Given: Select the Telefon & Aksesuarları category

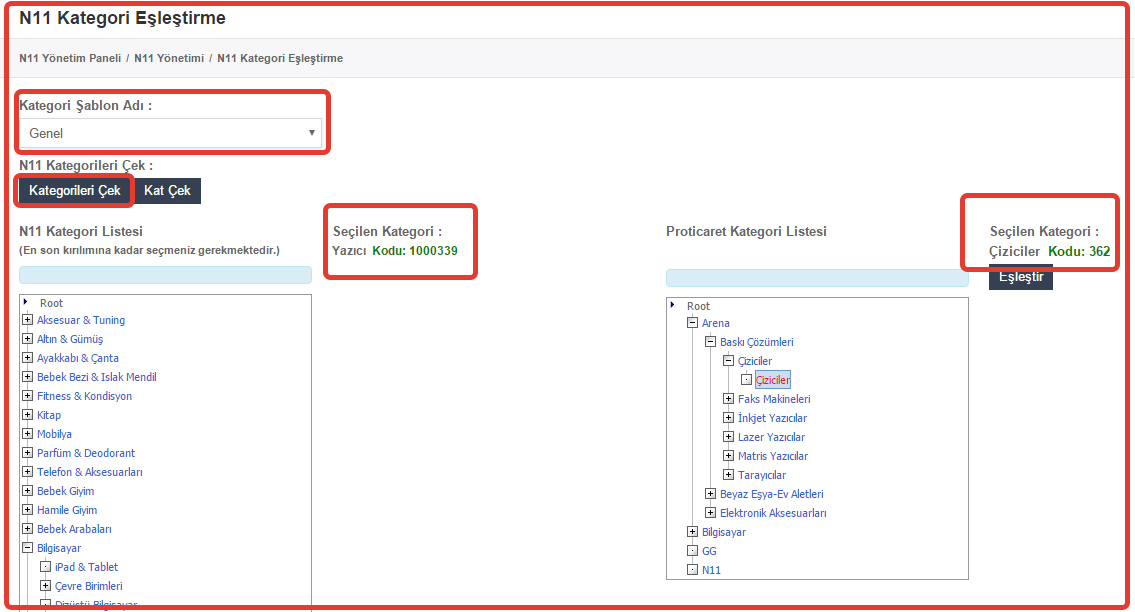Looking at the screenshot, I should (90, 472).
